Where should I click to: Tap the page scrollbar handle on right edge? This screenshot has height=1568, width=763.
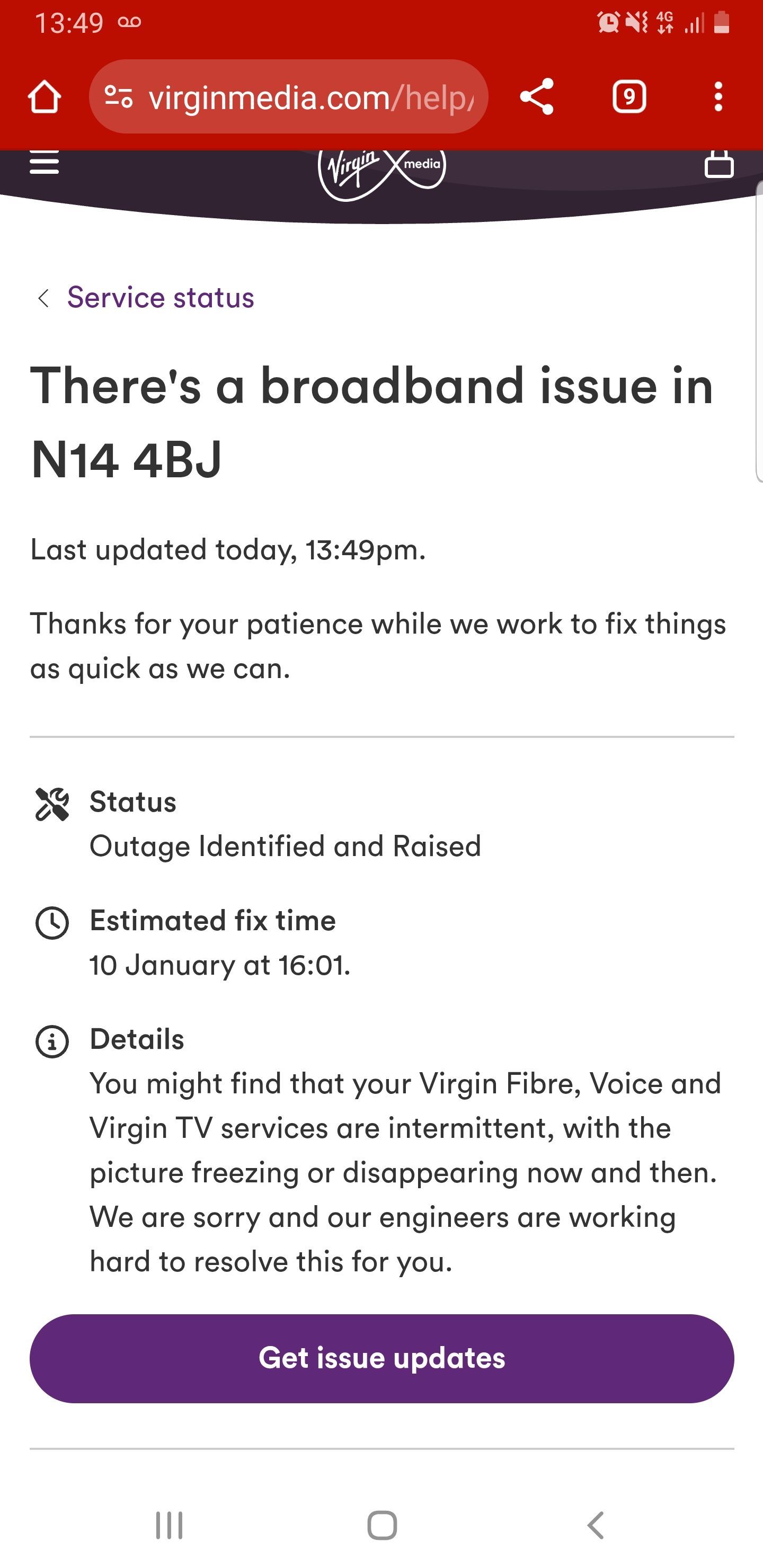tap(759, 332)
